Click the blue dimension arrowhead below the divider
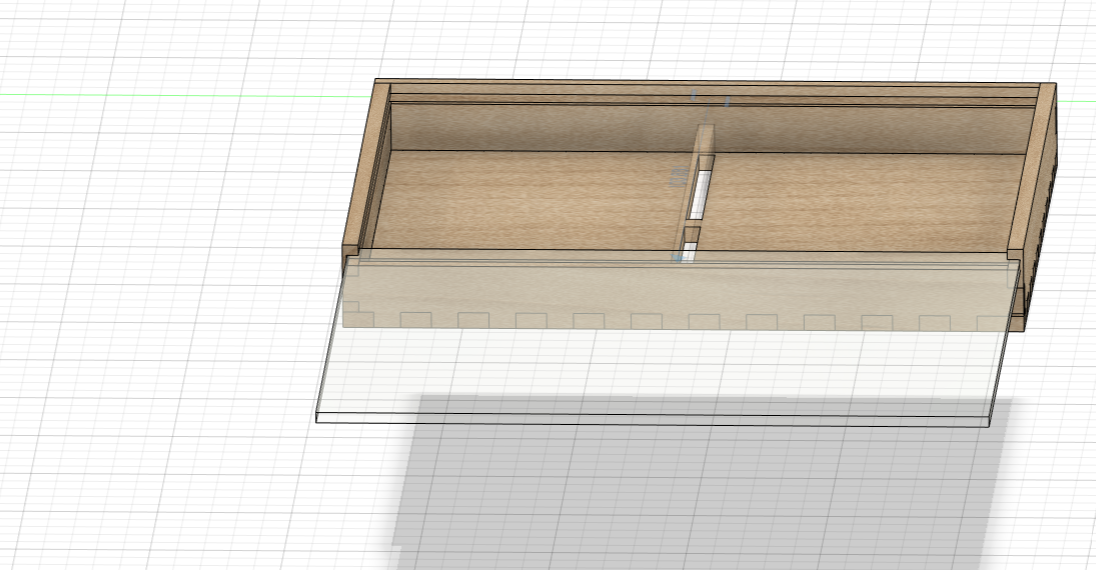Viewport: 1096px width, 570px height. tap(677, 259)
